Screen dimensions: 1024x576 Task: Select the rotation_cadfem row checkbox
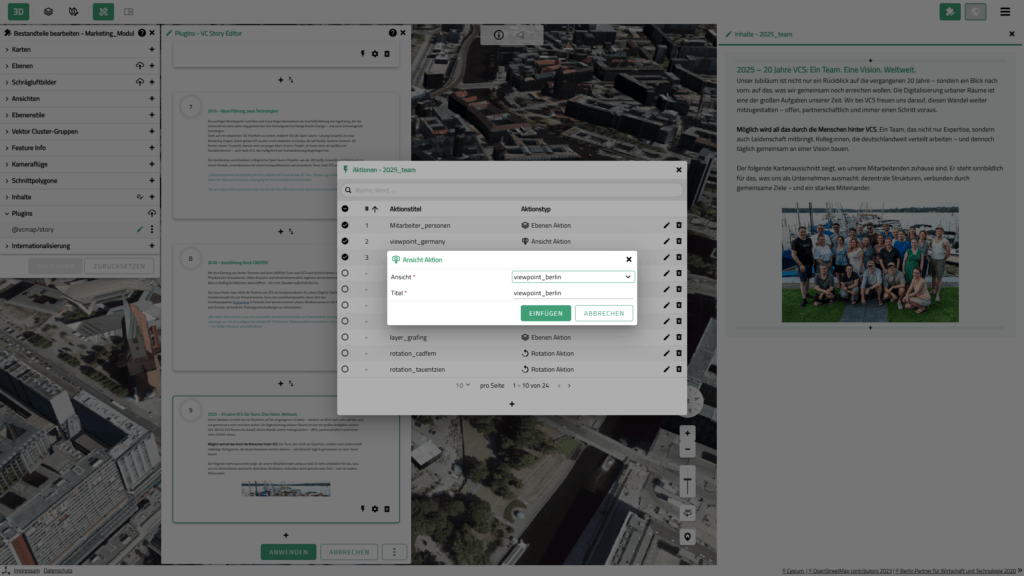pos(345,353)
